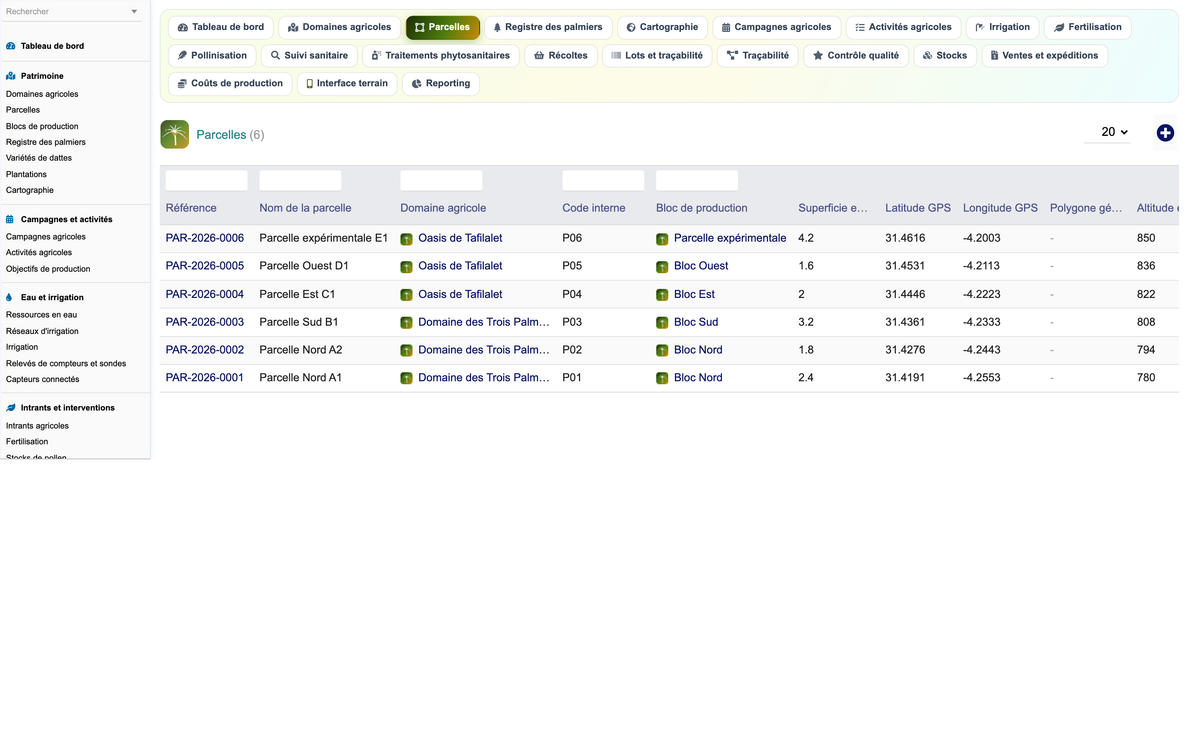
Task: Click the Code interne filter field
Action: (x=603, y=180)
